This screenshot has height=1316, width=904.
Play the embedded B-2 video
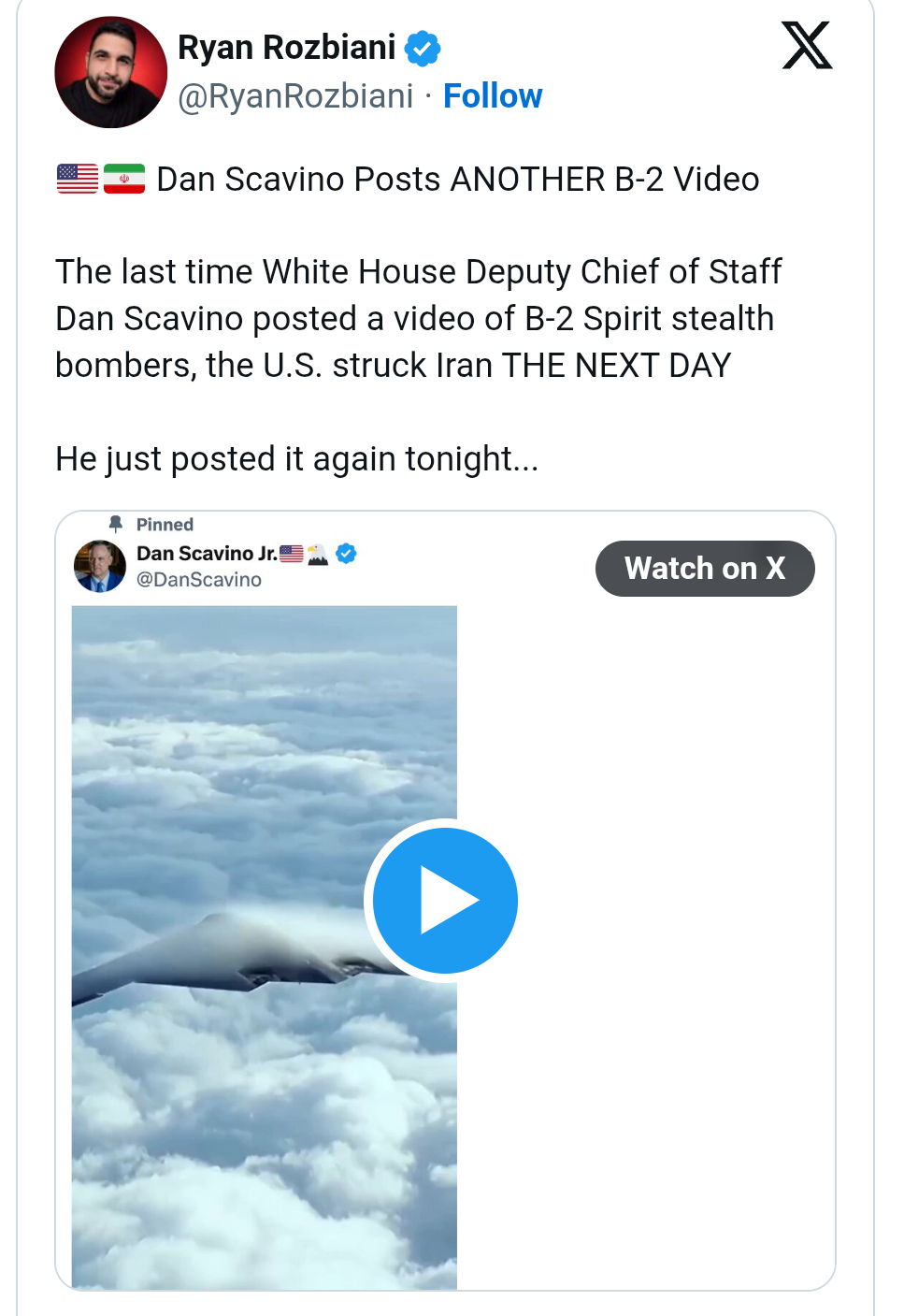pyautogui.click(x=445, y=901)
